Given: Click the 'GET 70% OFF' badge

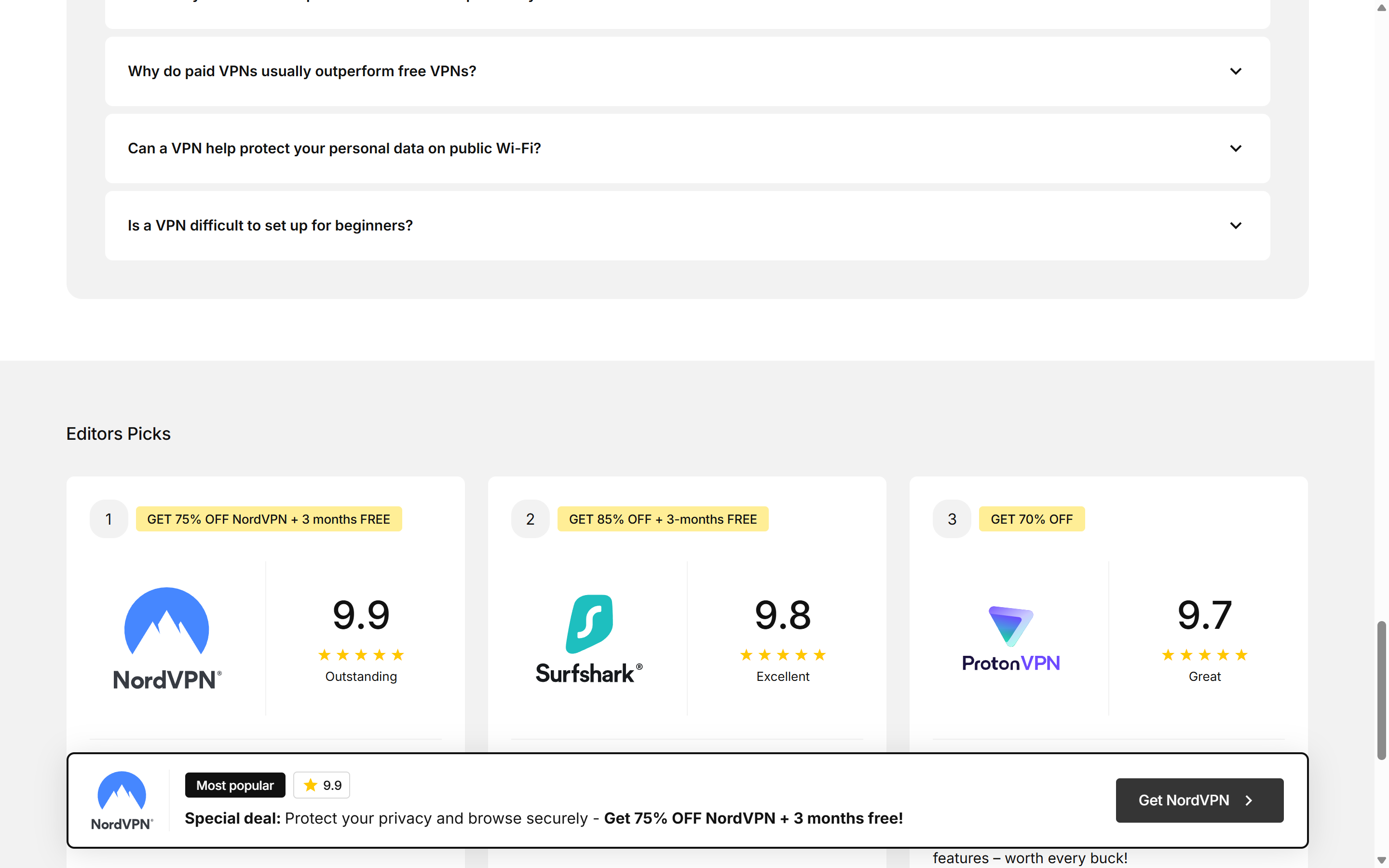Looking at the screenshot, I should pyautogui.click(x=1032, y=519).
